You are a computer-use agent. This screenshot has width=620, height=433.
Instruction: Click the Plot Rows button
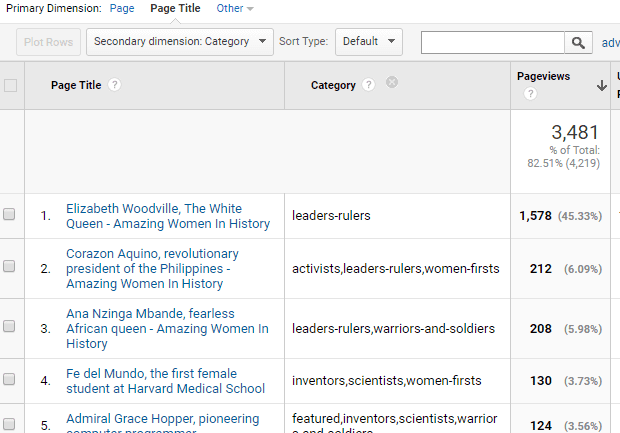tap(47, 42)
